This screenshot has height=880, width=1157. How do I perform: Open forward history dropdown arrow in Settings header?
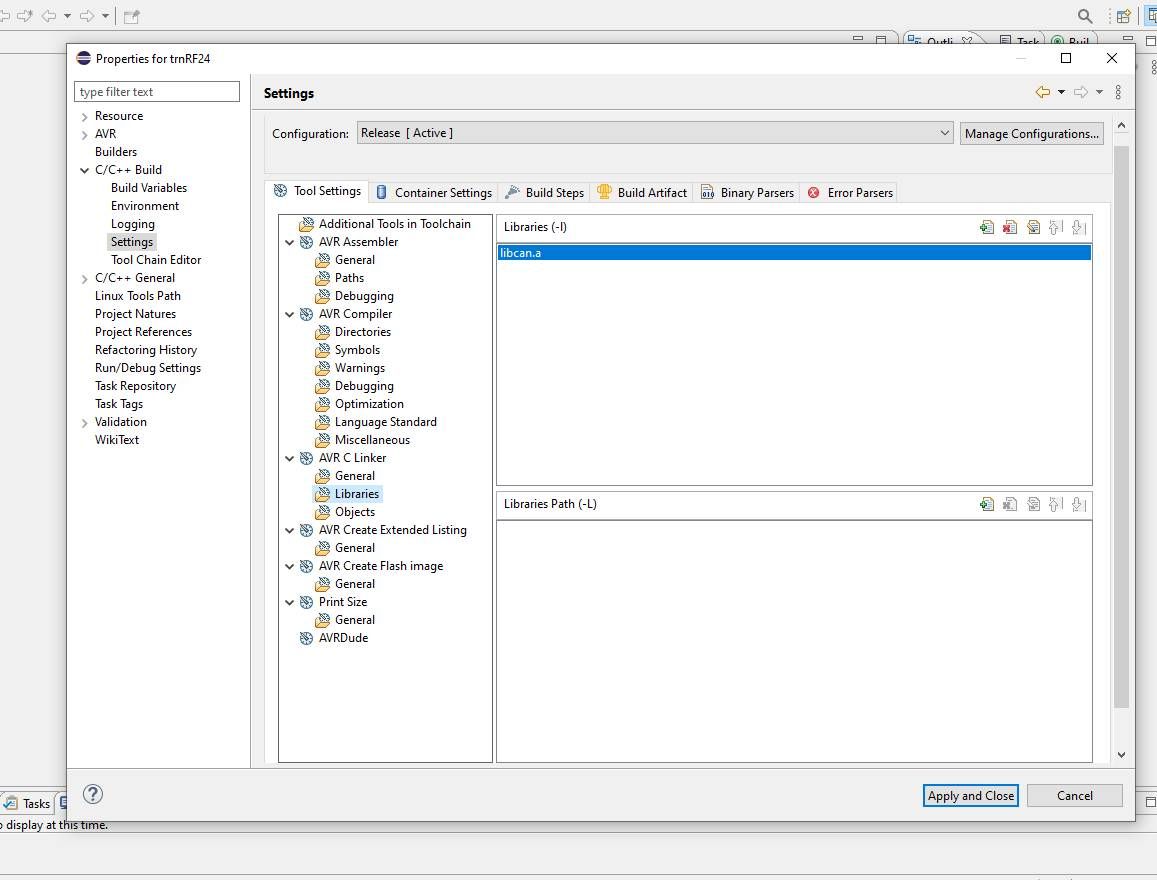coord(1099,92)
